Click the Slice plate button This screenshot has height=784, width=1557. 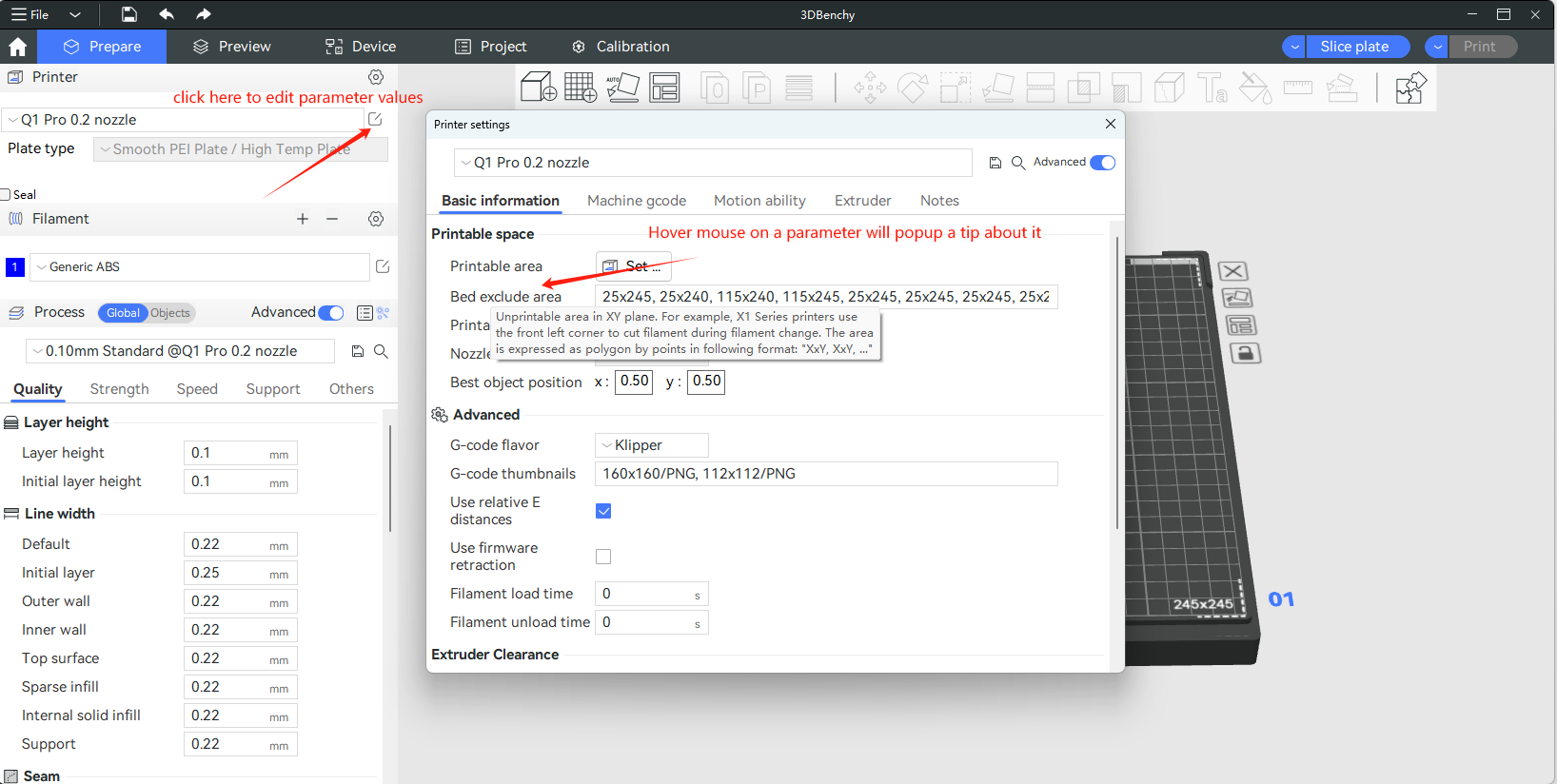pyautogui.click(x=1354, y=47)
